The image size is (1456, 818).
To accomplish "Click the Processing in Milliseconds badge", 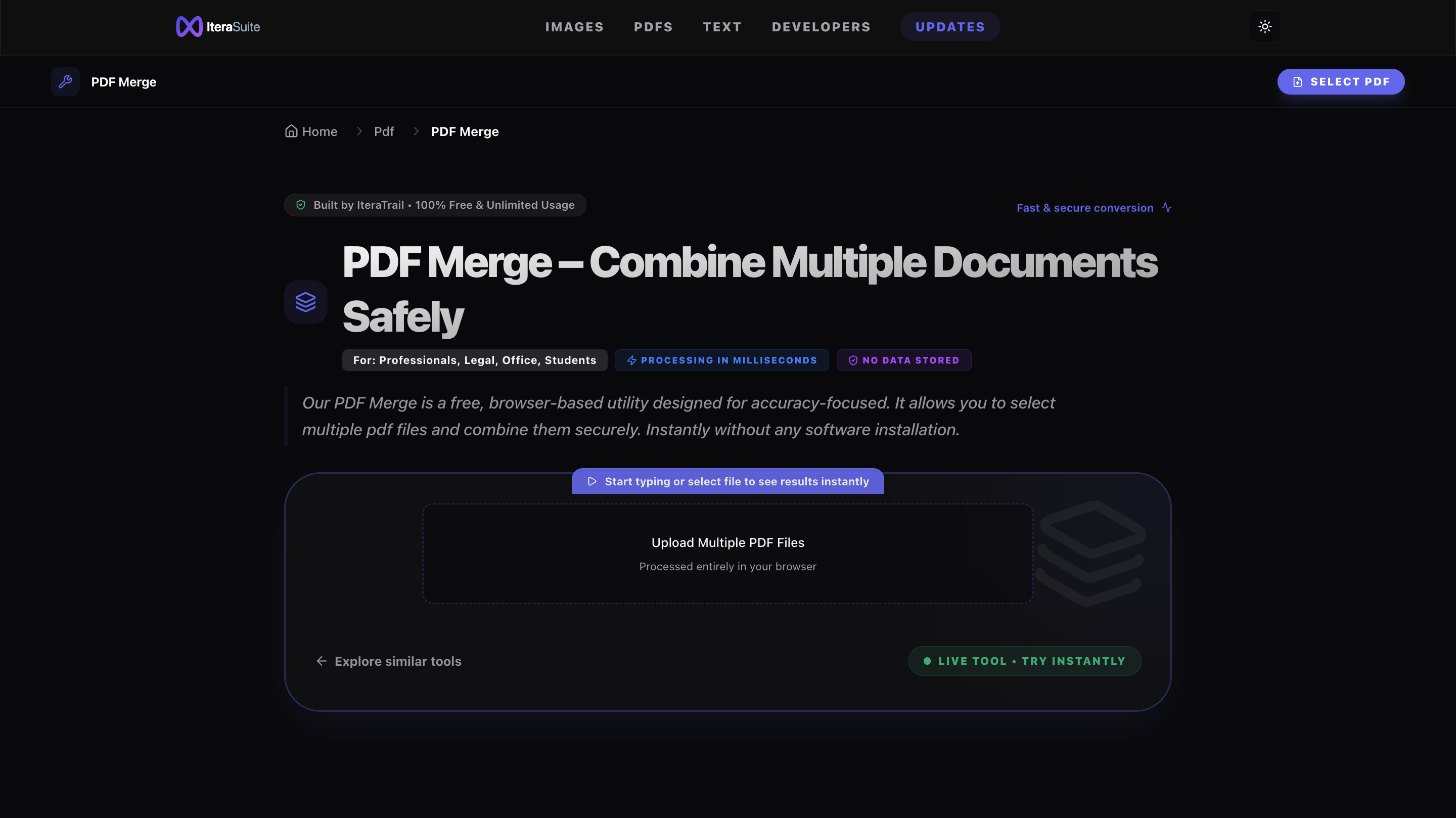I will pyautogui.click(x=722, y=360).
